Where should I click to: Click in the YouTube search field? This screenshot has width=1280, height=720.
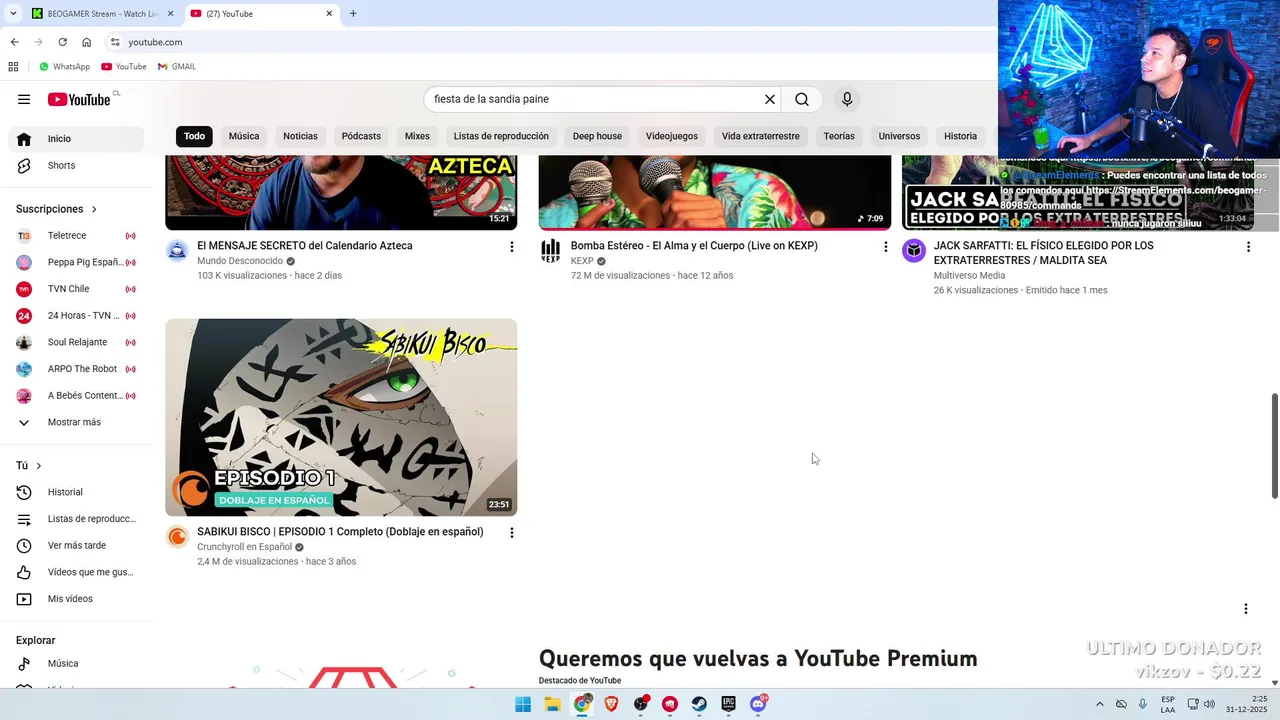click(595, 99)
